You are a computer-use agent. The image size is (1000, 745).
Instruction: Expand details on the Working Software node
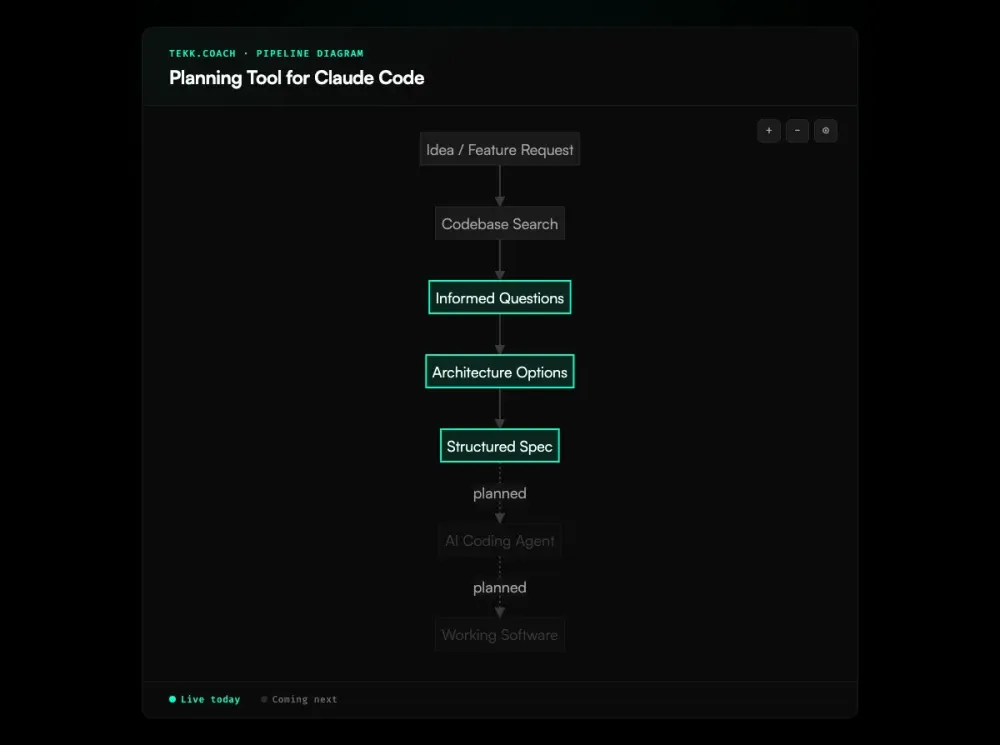tap(499, 634)
